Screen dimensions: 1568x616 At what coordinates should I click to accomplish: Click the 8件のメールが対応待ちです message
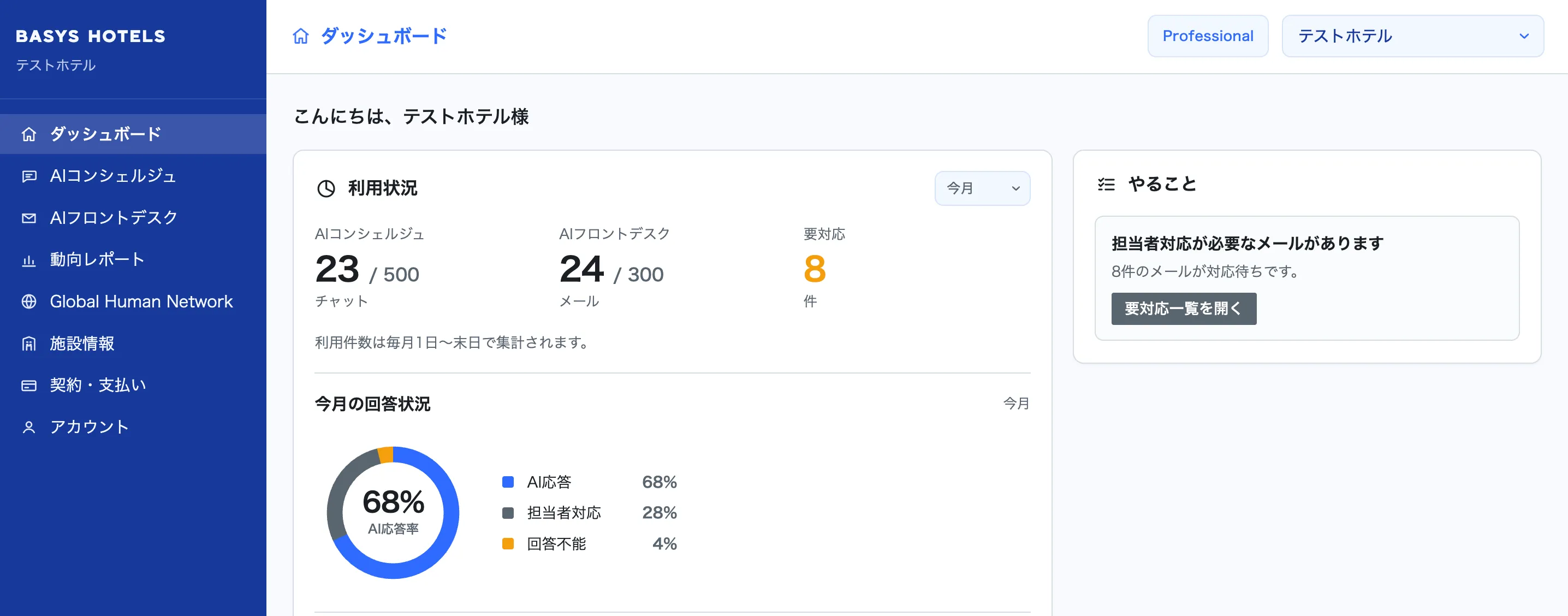pos(1205,271)
